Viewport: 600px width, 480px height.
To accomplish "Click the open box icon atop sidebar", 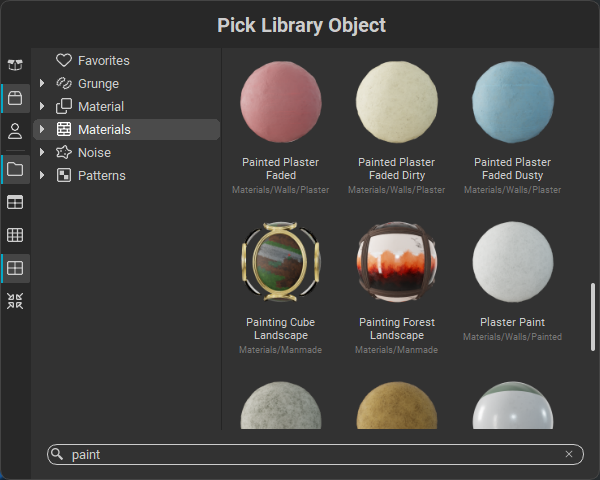I will point(15,65).
